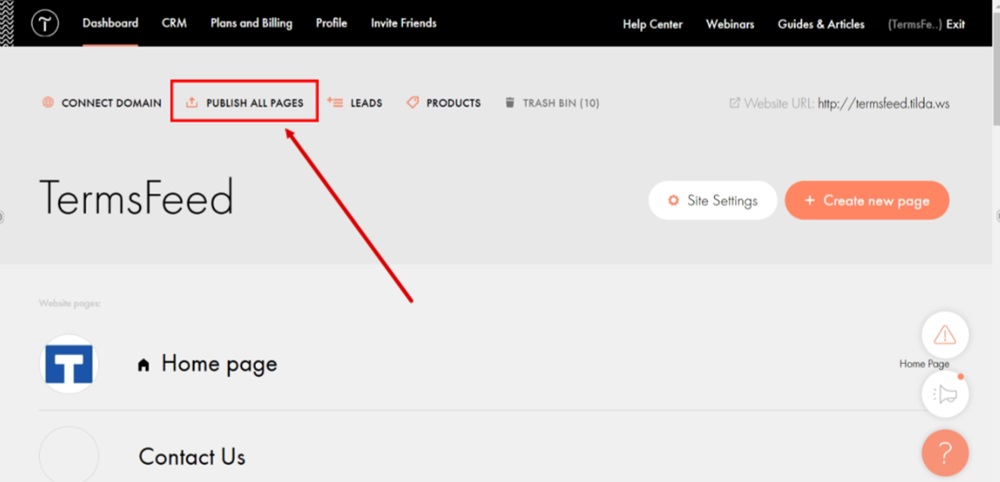Click the empty Contact Us thumbnail circle
The width and height of the screenshot is (1000, 482).
tap(69, 454)
